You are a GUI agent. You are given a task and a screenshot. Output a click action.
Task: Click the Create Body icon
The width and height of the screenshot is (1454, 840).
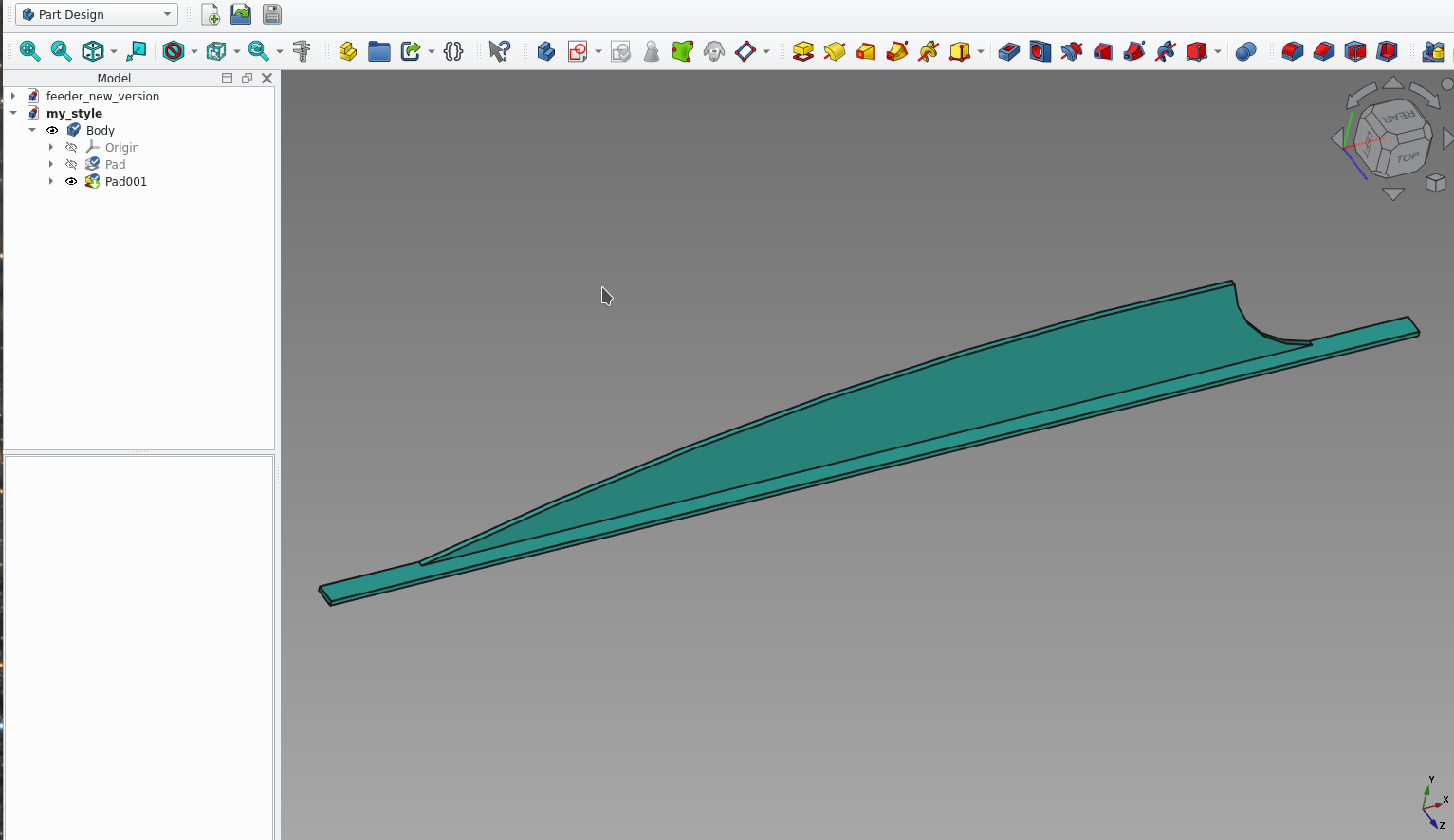point(546,51)
